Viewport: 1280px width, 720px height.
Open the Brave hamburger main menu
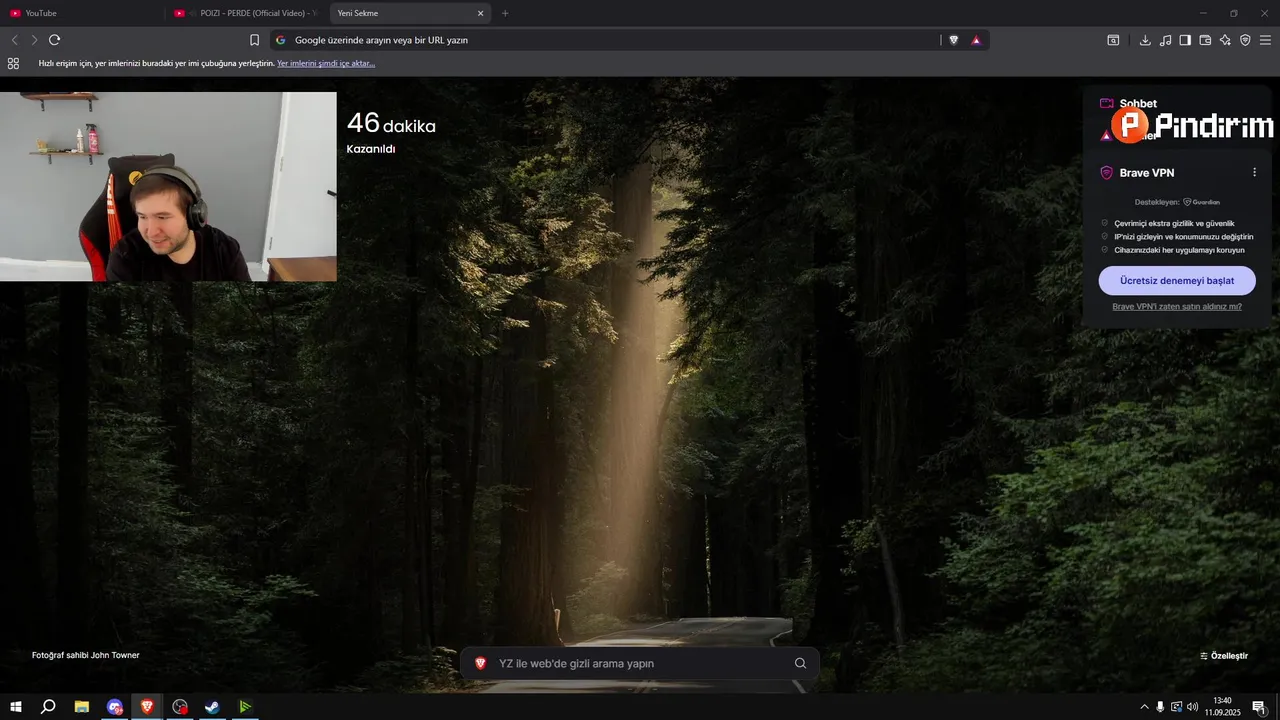coord(1265,40)
